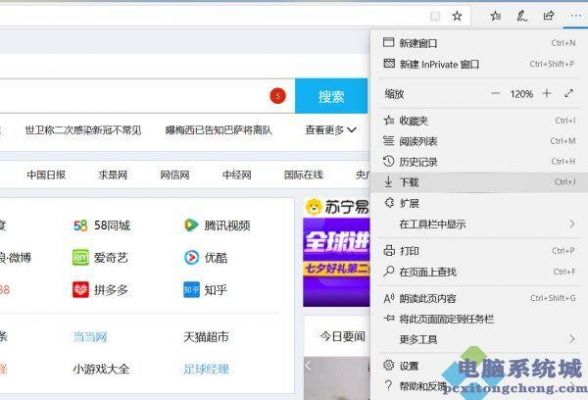
Task: Open the 优酷 site shortcut
Action: tap(206, 258)
